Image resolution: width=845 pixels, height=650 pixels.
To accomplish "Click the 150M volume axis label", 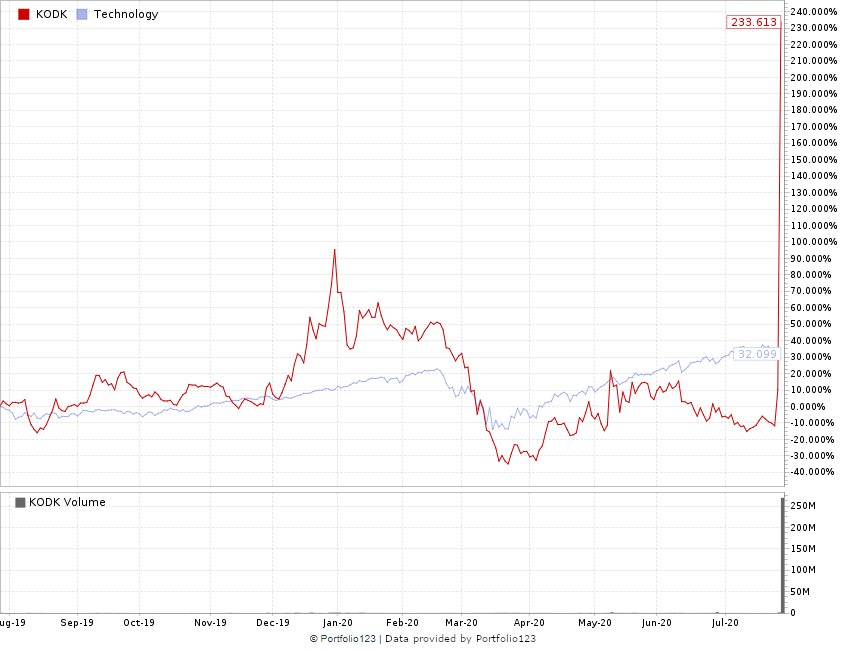I will (803, 549).
